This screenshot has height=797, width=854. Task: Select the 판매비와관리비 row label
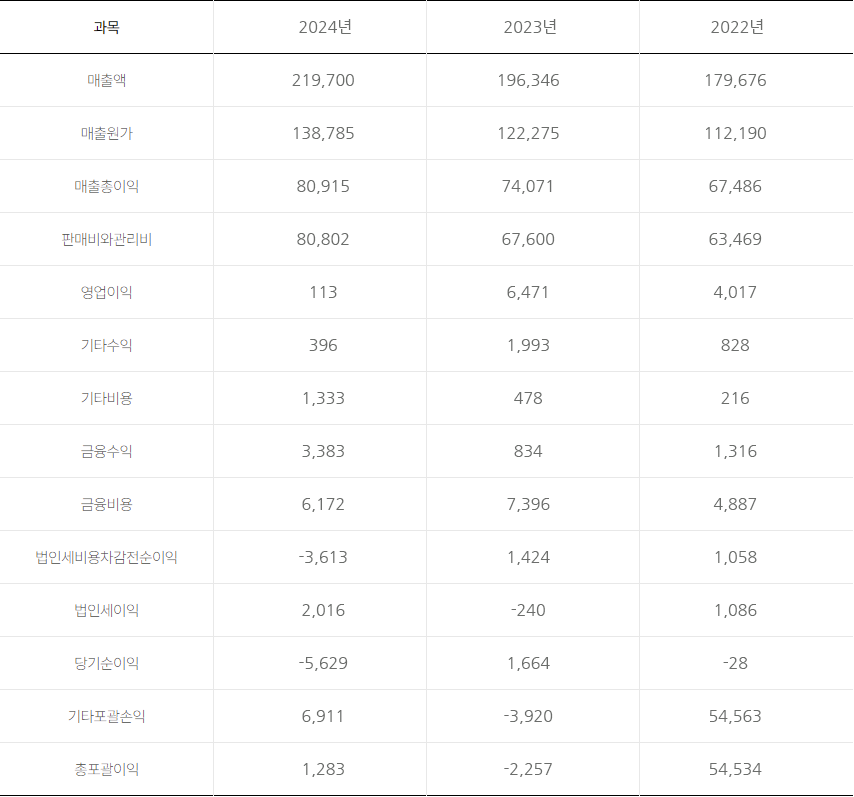click(106, 239)
